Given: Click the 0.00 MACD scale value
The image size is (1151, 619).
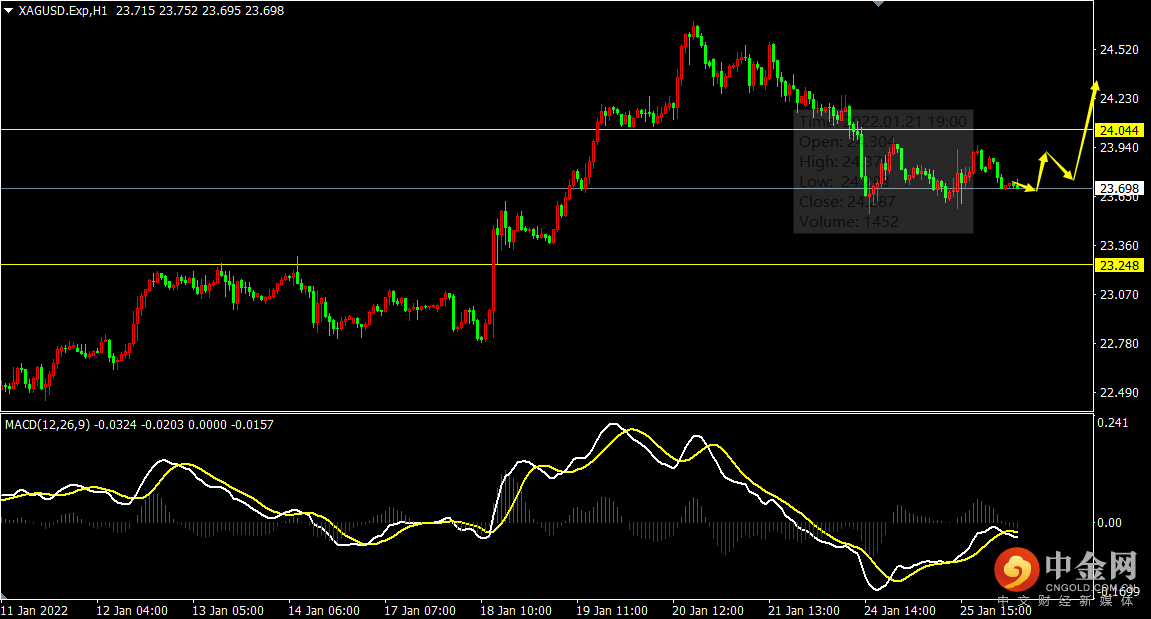Looking at the screenshot, I should tap(1109, 523).
